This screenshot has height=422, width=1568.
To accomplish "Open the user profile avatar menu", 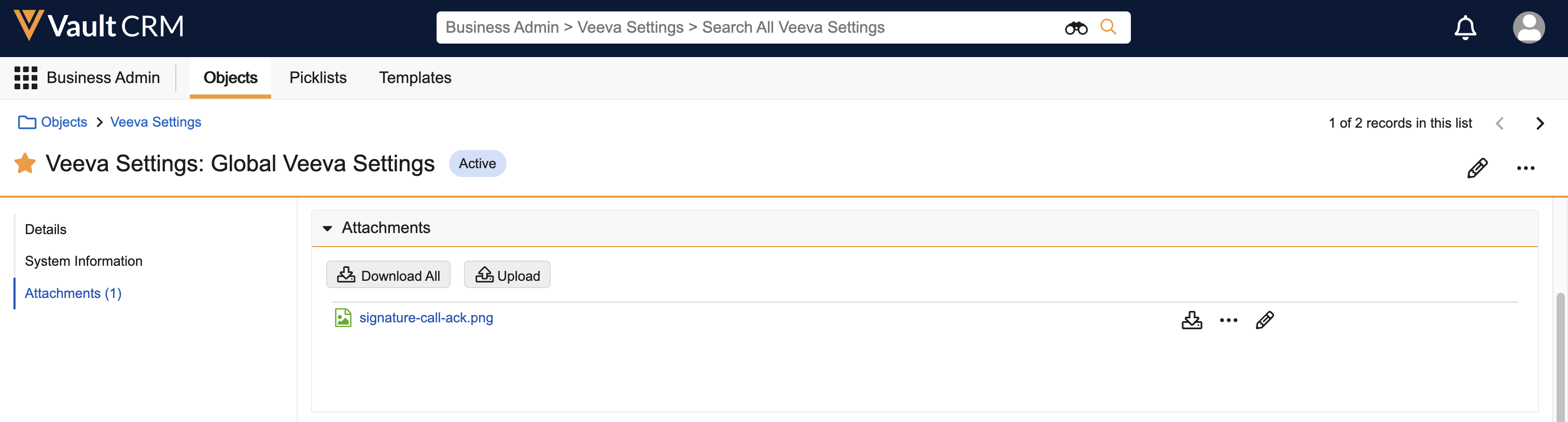I will click(1528, 28).
